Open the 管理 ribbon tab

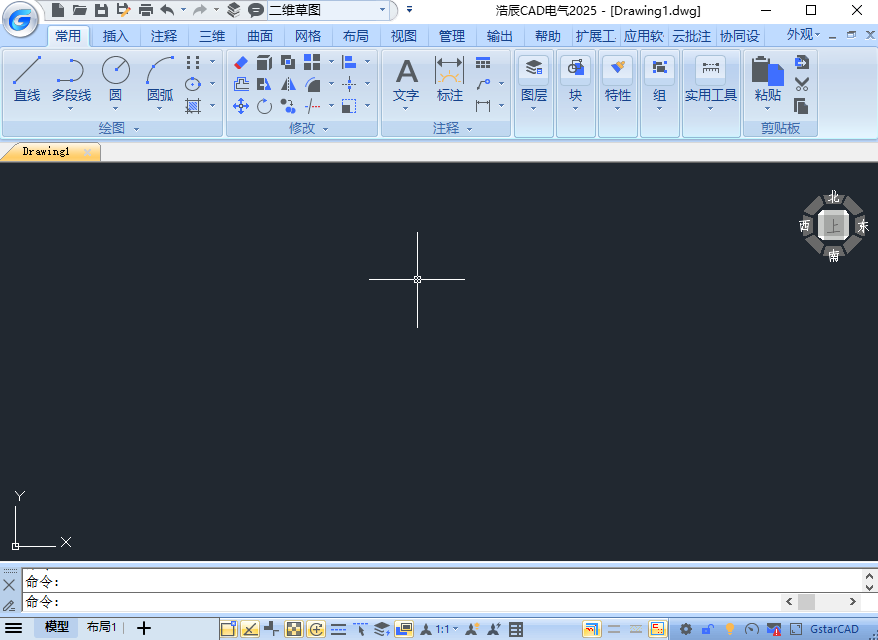[x=452, y=36]
